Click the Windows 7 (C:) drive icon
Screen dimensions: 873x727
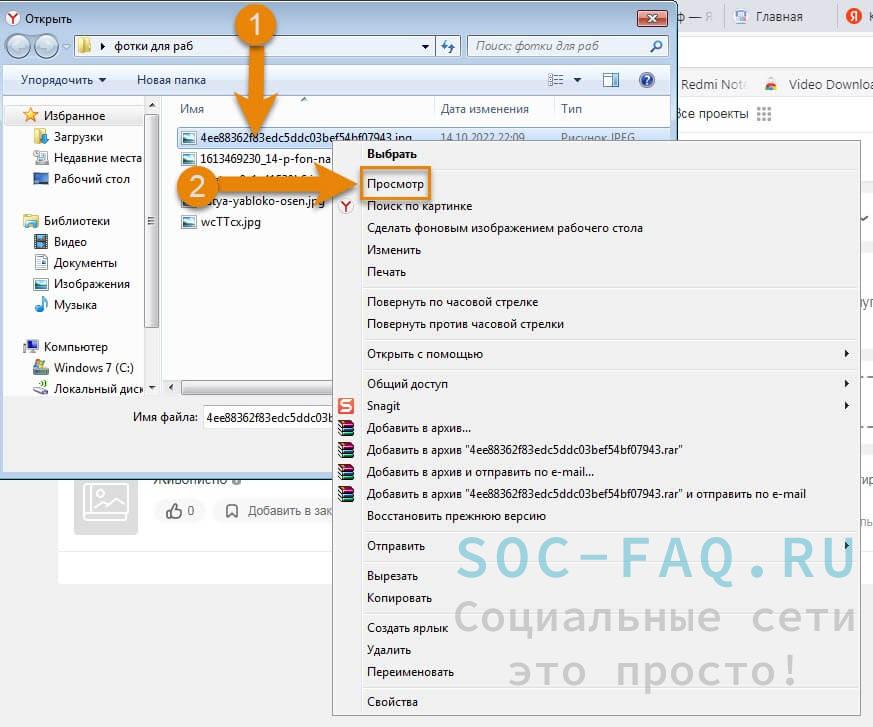click(x=41, y=367)
